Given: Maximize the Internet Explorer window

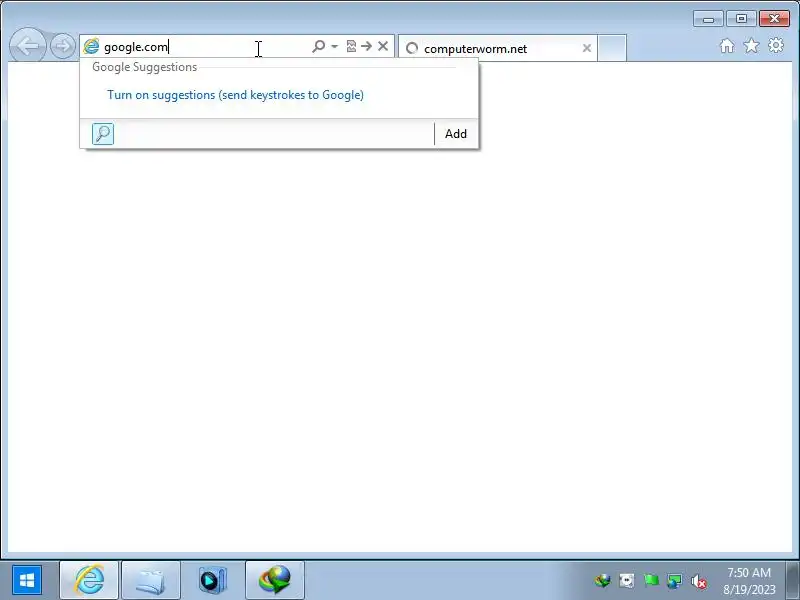Looking at the screenshot, I should 741,19.
